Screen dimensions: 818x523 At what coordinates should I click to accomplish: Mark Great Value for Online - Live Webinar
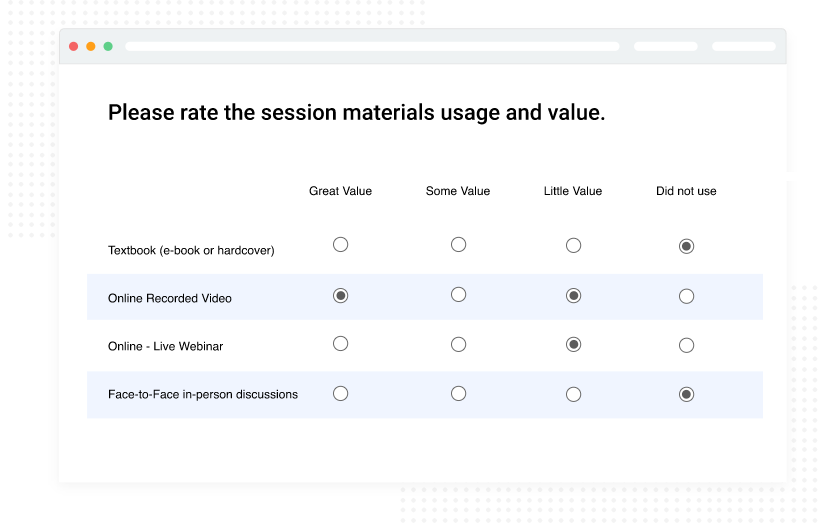click(x=340, y=344)
